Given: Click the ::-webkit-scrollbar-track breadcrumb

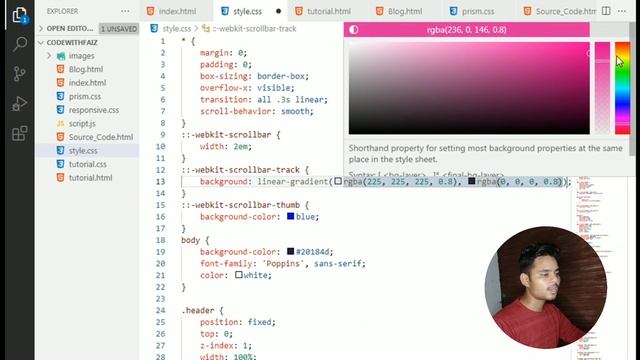Looking at the screenshot, I should pyautogui.click(x=254, y=29).
